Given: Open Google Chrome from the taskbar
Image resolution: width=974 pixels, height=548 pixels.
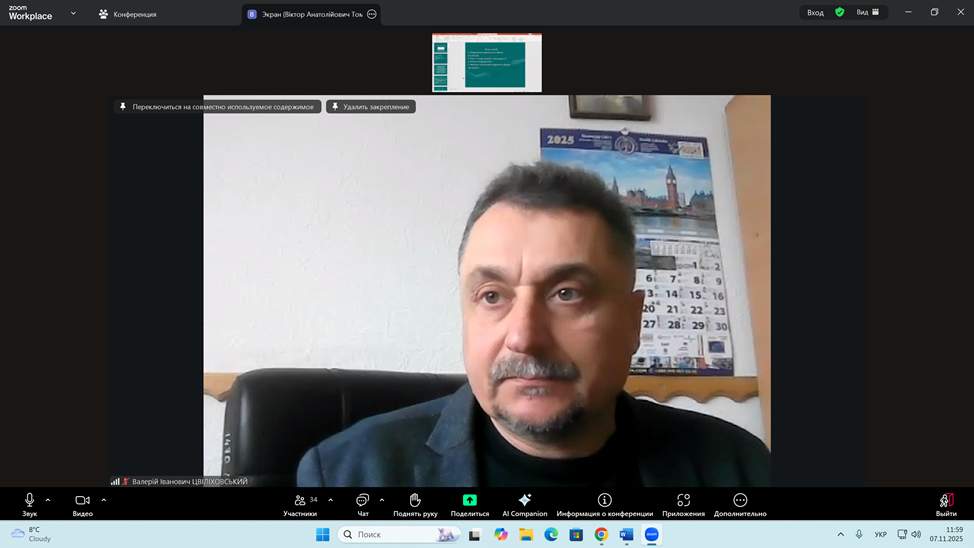Looking at the screenshot, I should coord(601,534).
